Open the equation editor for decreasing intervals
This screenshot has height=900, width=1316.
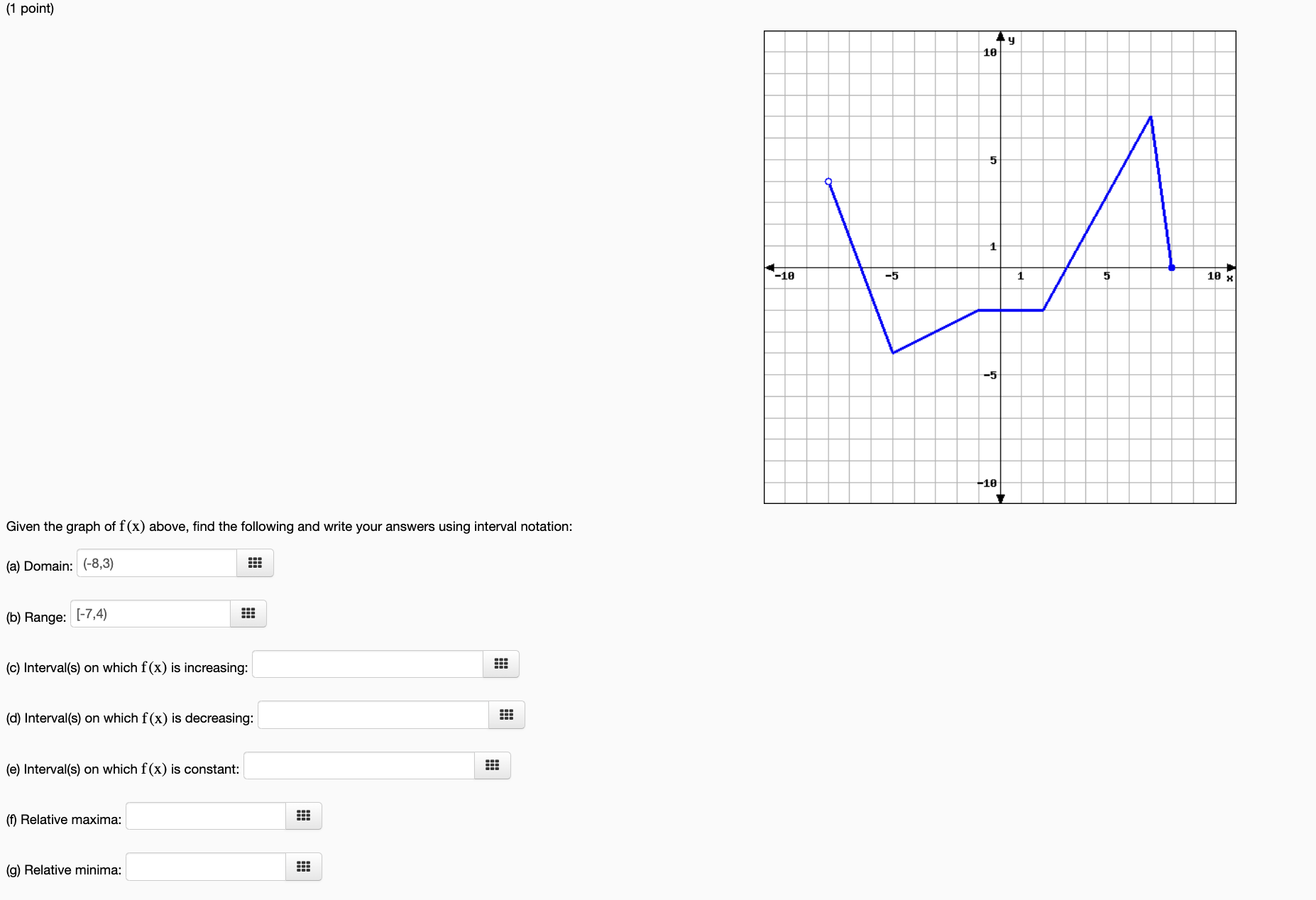click(x=506, y=715)
